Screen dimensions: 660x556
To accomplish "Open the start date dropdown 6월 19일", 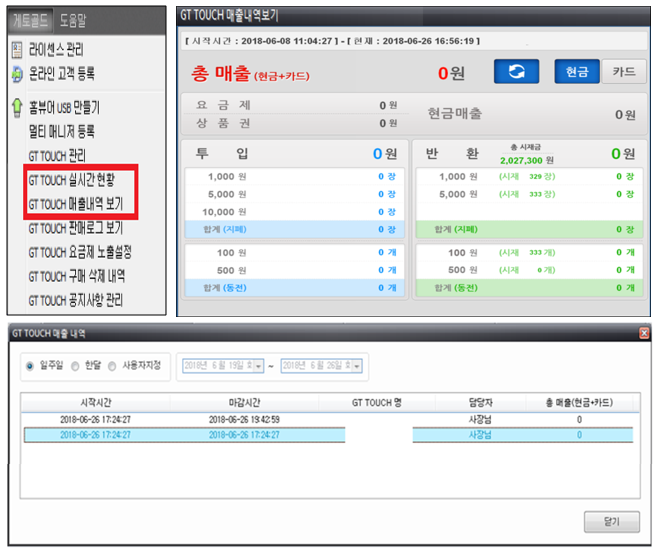I will point(259,366).
